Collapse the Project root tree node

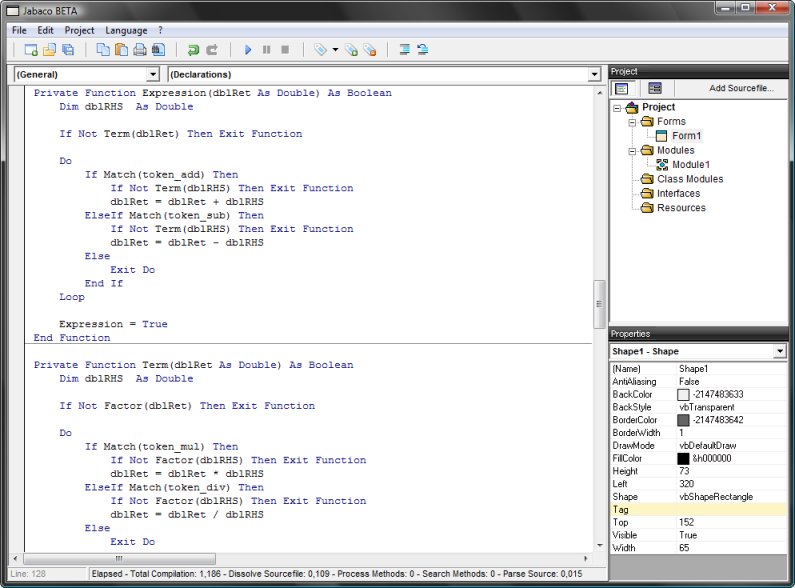617,108
